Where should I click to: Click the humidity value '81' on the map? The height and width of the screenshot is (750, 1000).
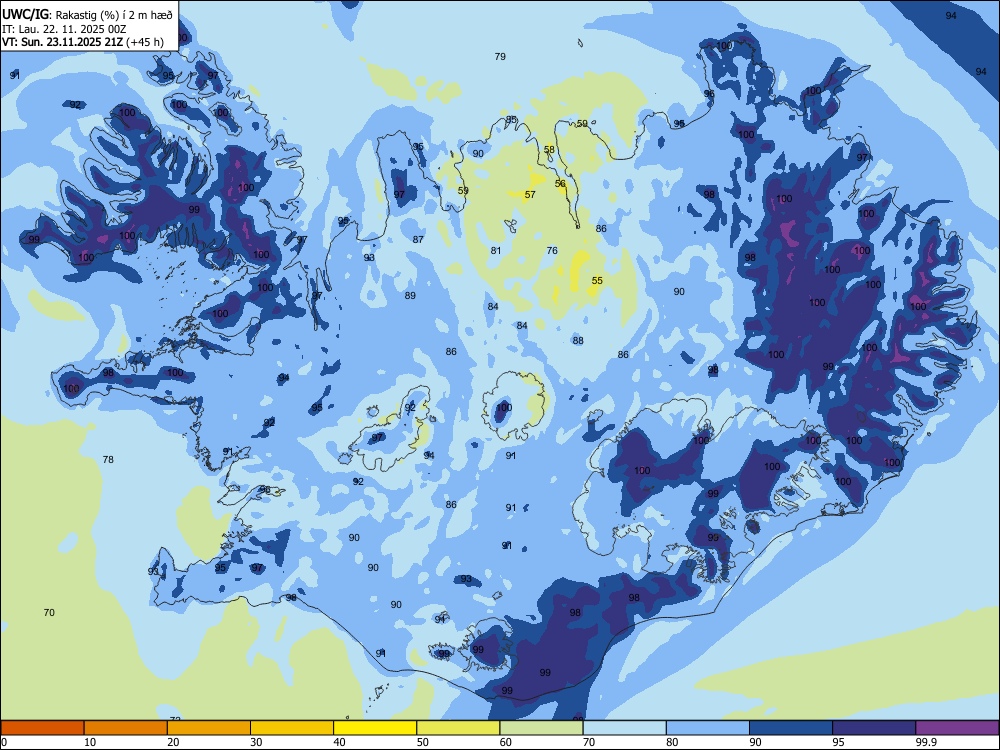point(496,251)
